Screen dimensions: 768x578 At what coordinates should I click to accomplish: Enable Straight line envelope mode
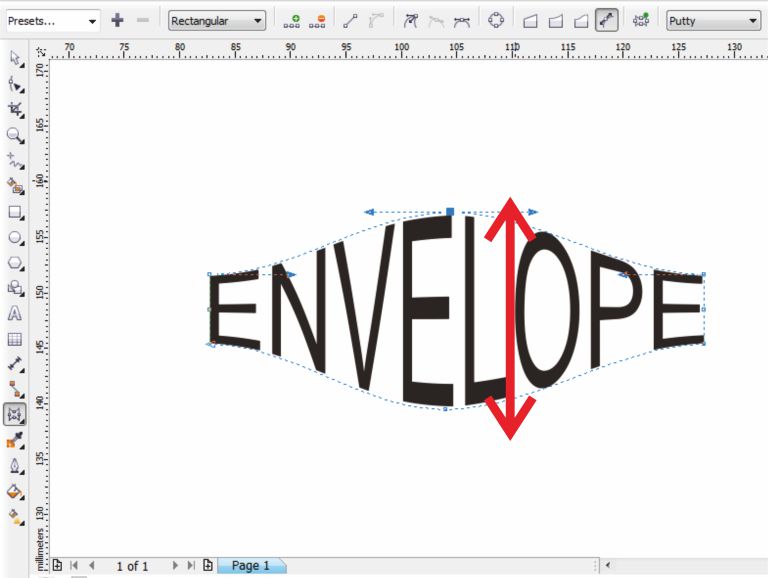[x=530, y=21]
